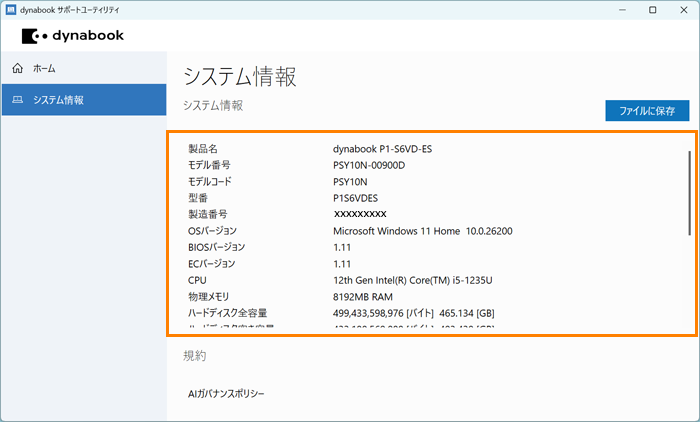Go to the ホーム page in sidebar
This screenshot has width=700, height=422.
44,68
